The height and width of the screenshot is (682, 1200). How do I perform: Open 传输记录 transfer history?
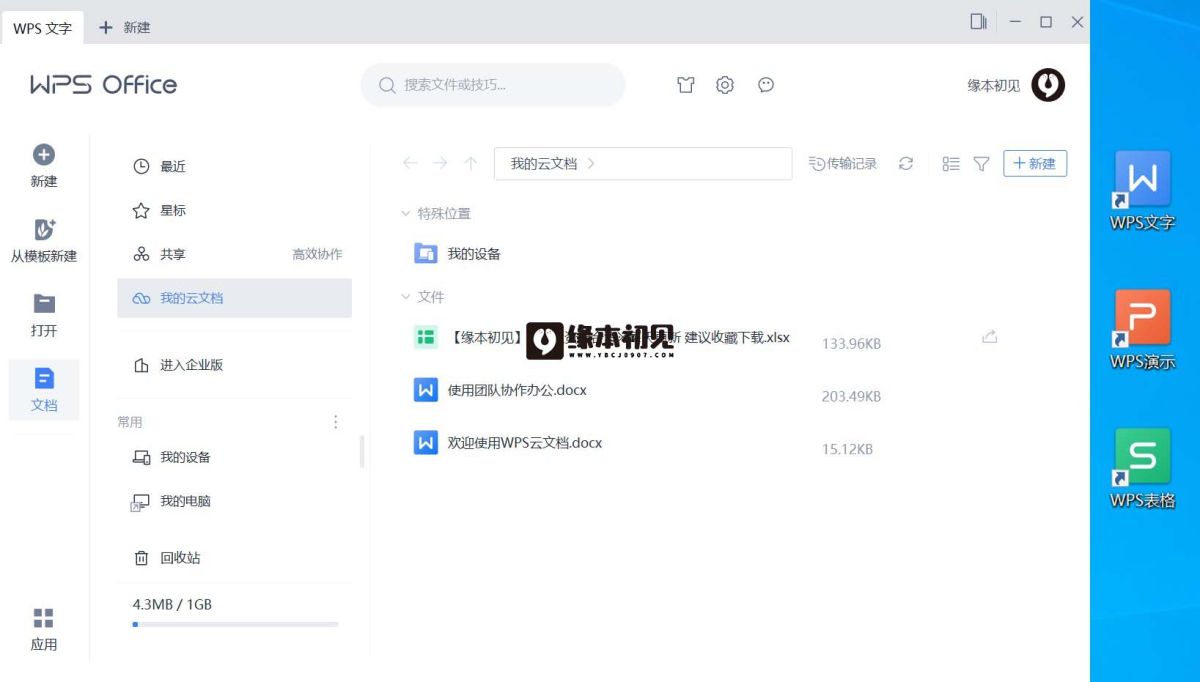click(843, 163)
